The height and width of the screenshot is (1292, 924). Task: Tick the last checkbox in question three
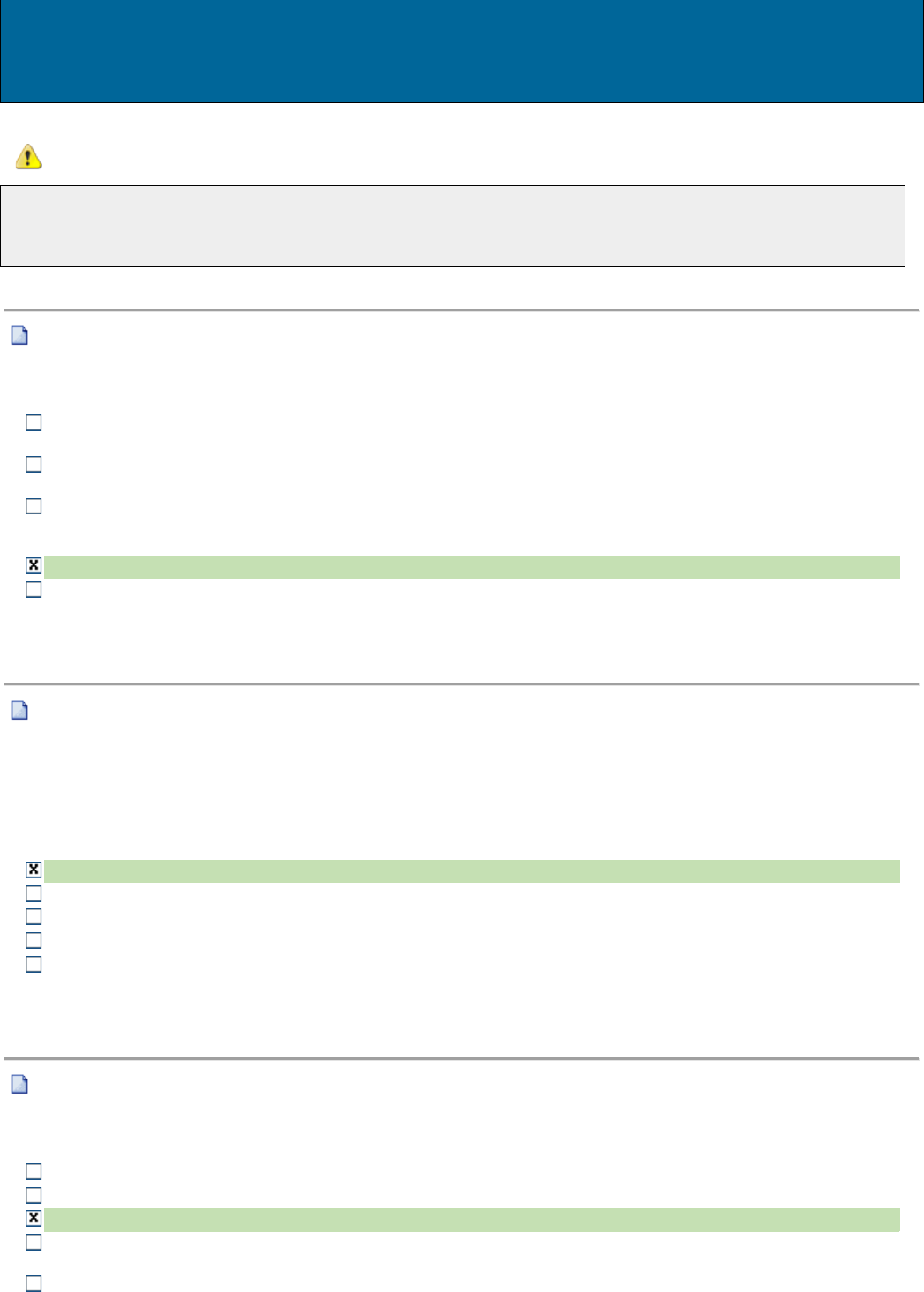[x=34, y=1283]
